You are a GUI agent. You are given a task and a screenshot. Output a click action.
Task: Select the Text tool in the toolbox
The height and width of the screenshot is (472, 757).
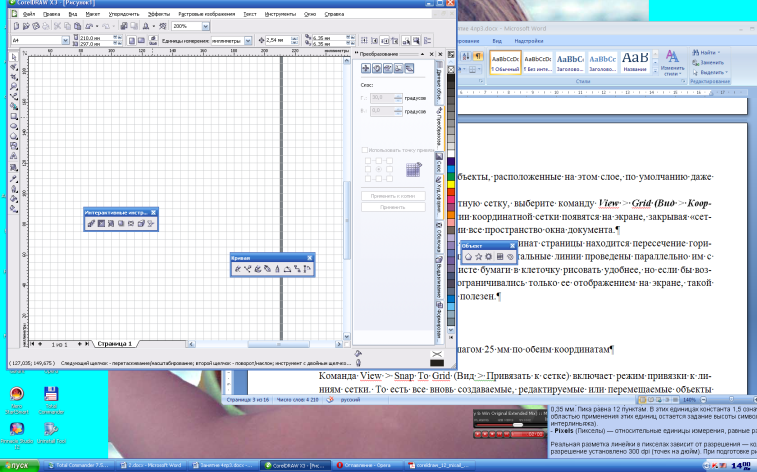(14, 156)
